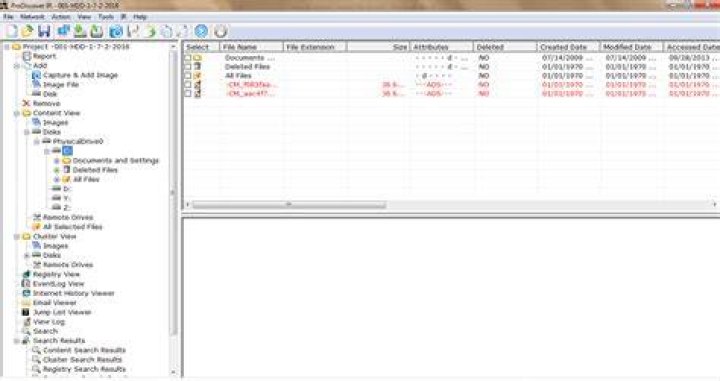Sort by Modified Date column header
720x381 pixels.
click(x=632, y=47)
